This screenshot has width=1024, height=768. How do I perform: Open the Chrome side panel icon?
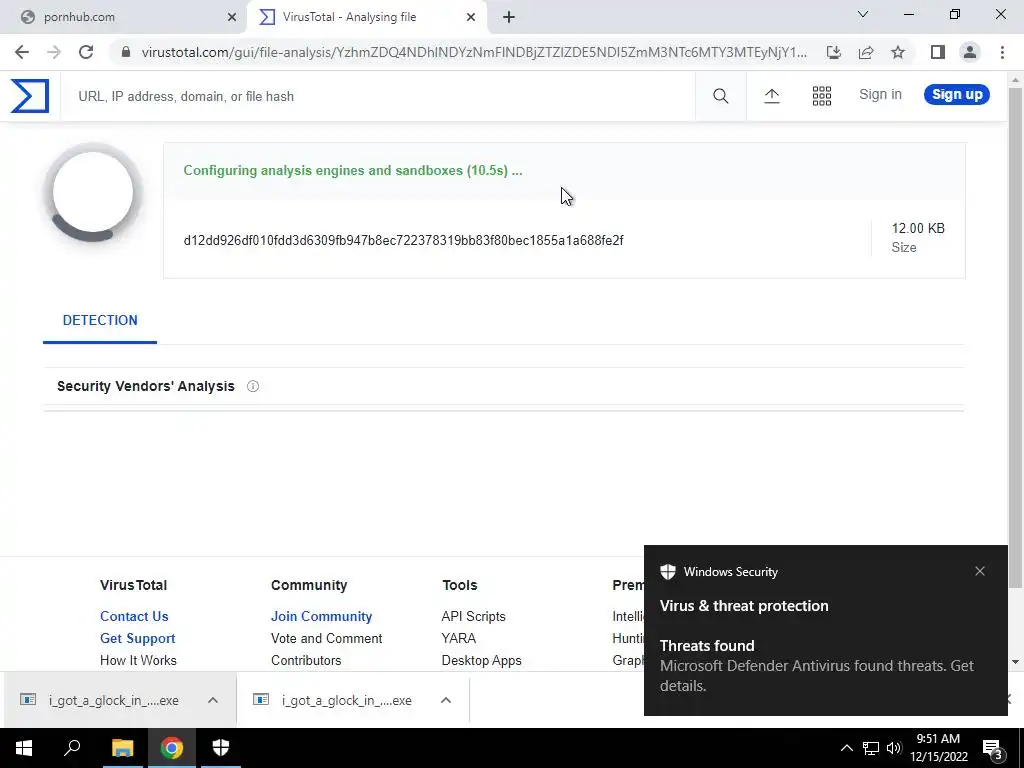tap(938, 52)
